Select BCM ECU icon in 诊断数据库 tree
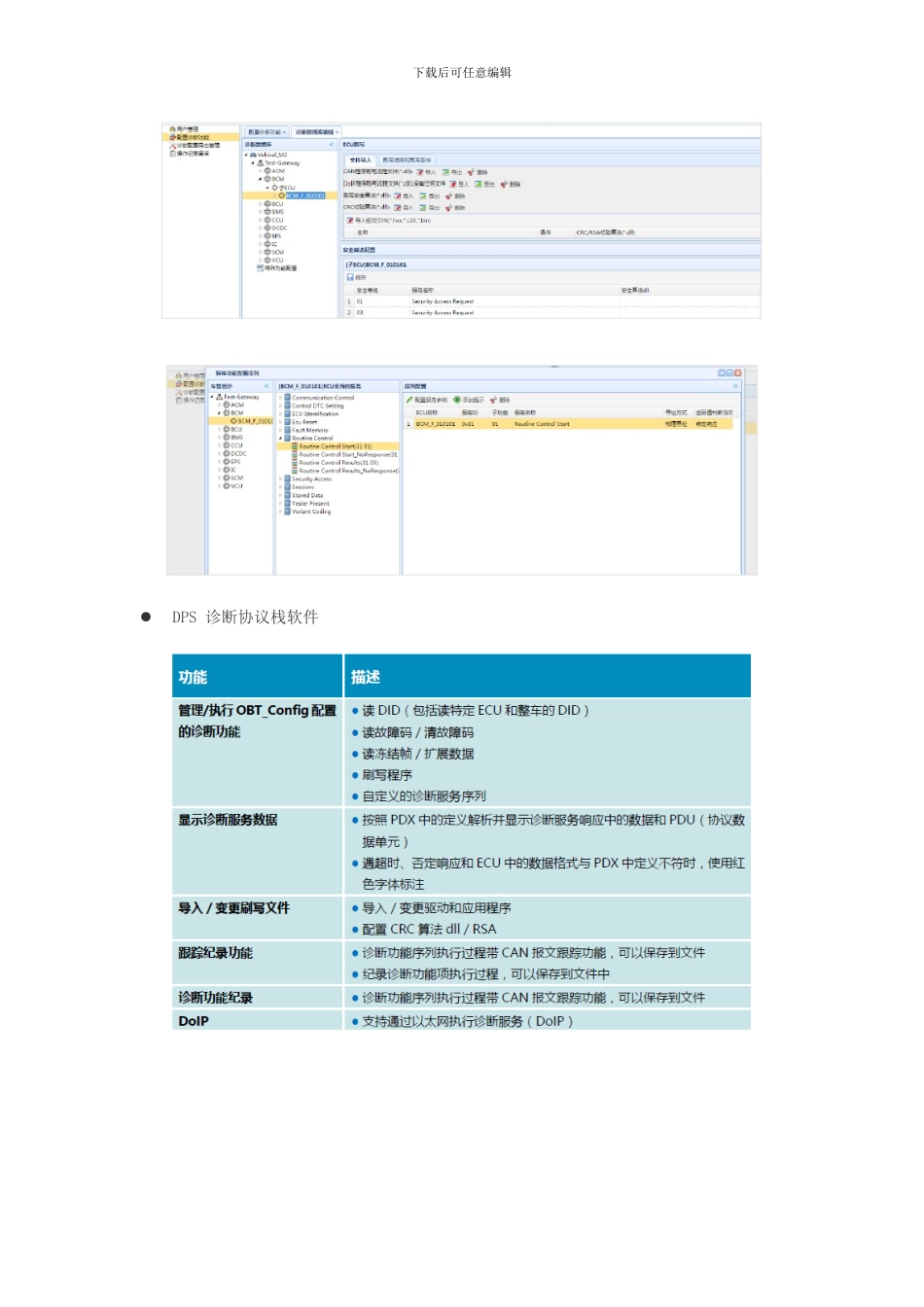This screenshot has height=1307, width=924. pyautogui.click(x=267, y=179)
